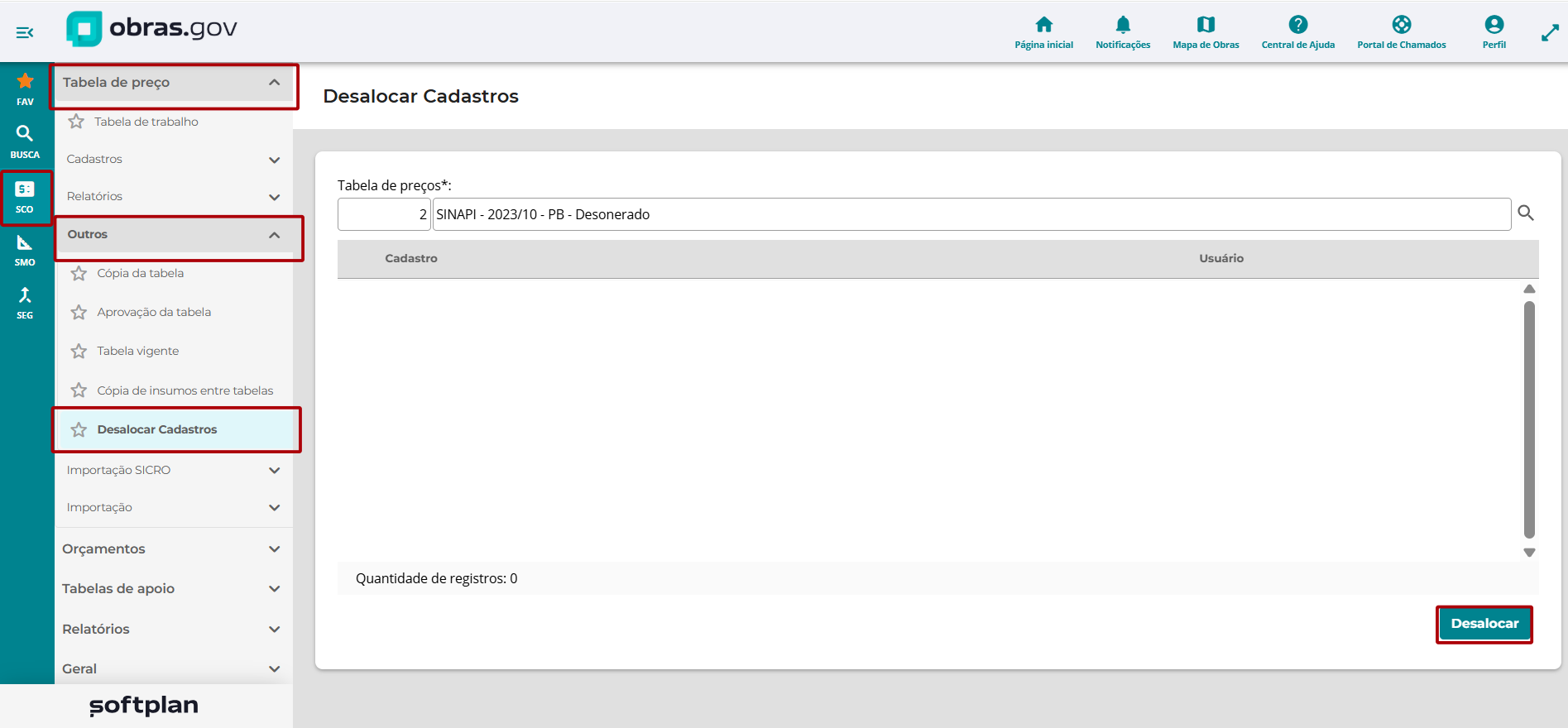Open the Portal de Chamados icon
This screenshot has height=728, width=1568.
[1402, 24]
